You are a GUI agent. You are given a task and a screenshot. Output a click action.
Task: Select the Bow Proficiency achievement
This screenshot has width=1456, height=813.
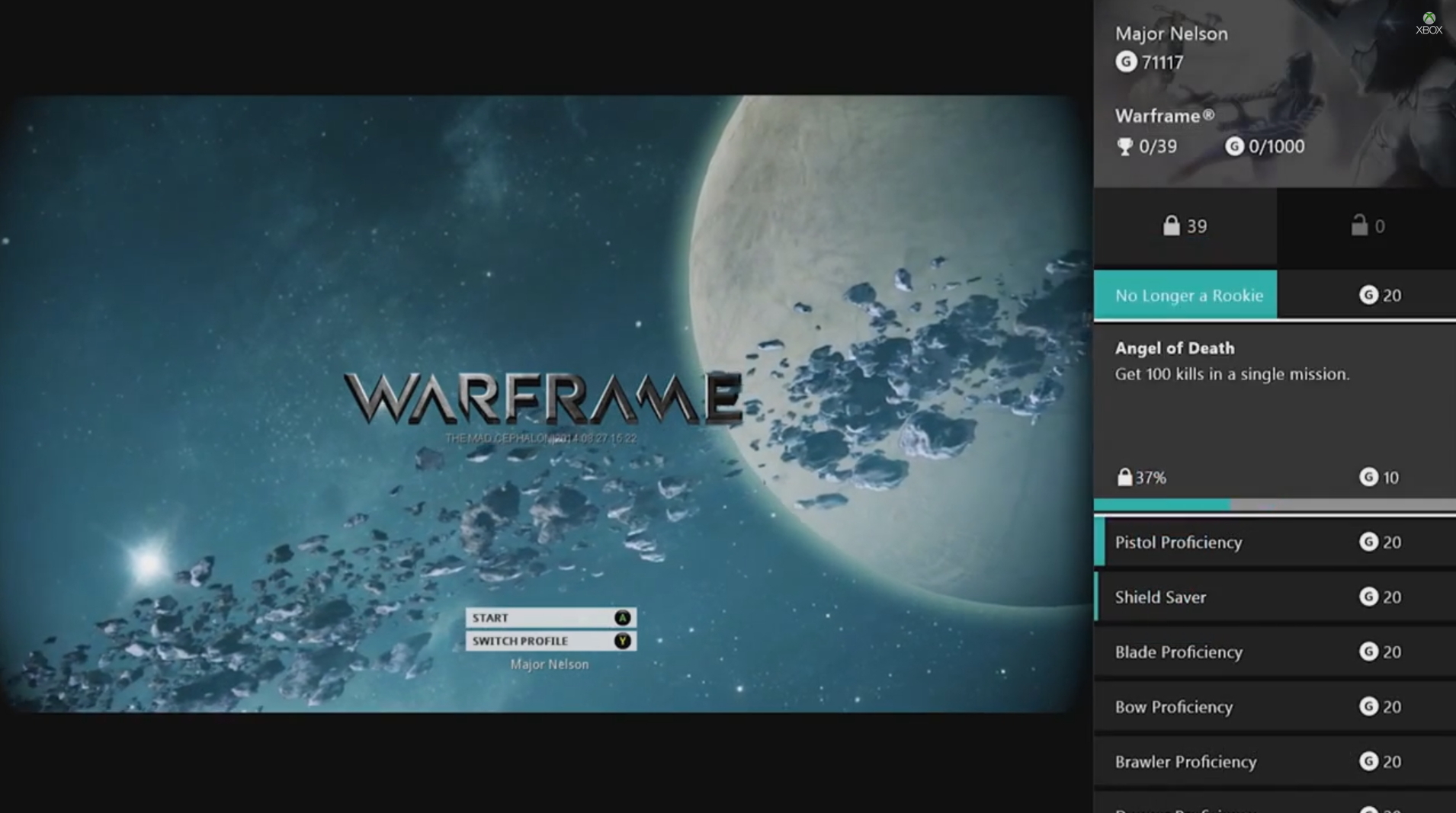[x=1175, y=706]
